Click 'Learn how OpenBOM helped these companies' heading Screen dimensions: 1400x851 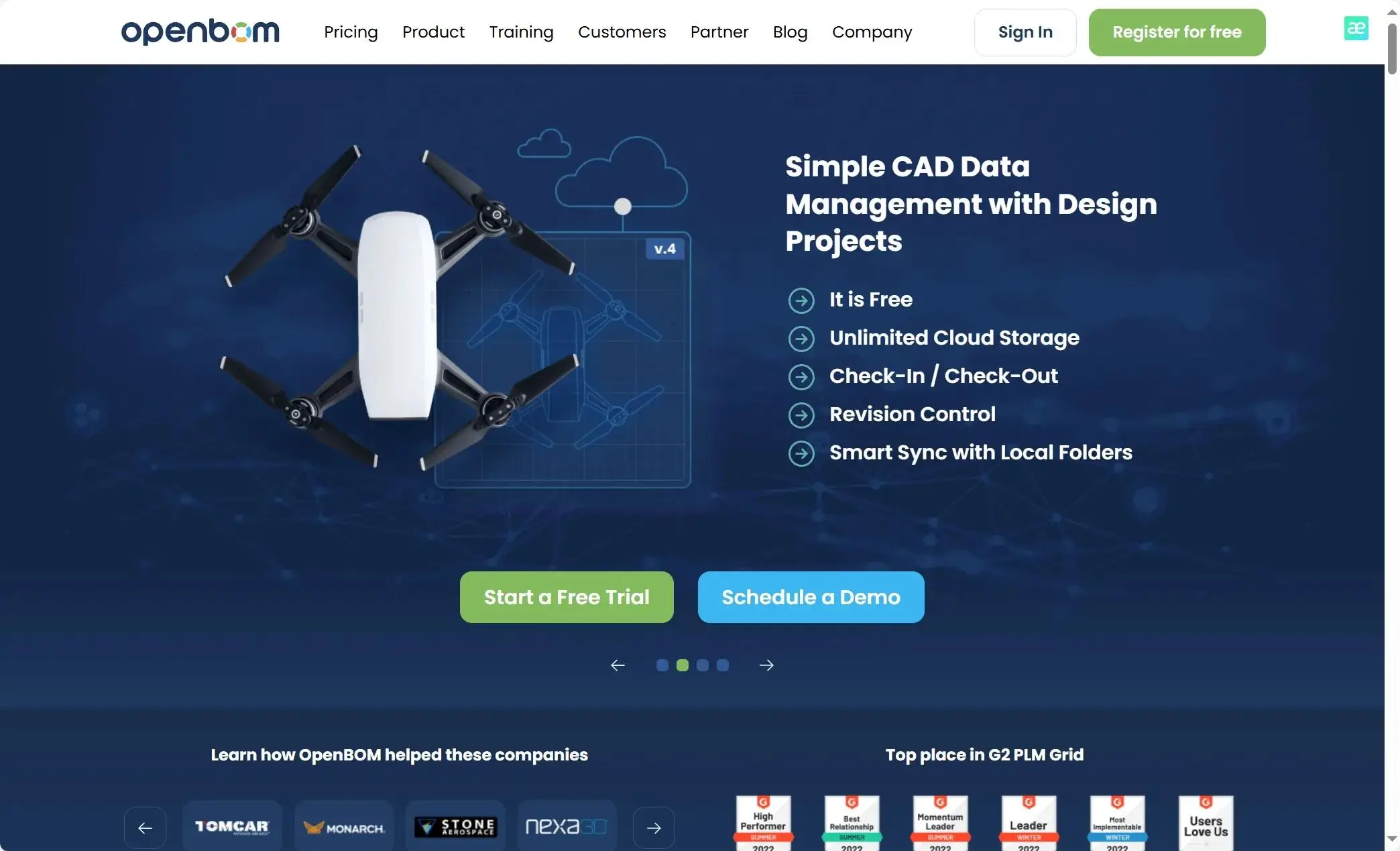tap(399, 754)
